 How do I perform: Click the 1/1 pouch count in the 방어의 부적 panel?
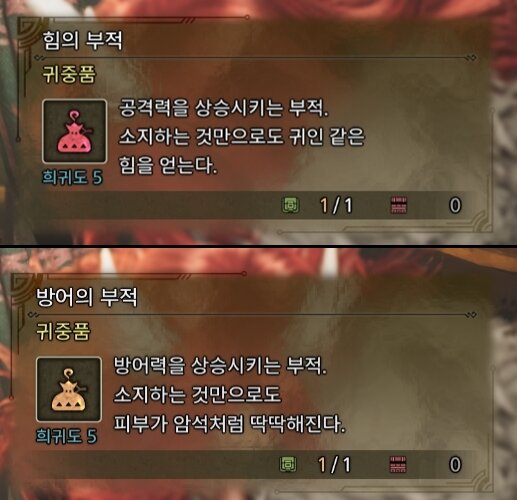point(334,464)
